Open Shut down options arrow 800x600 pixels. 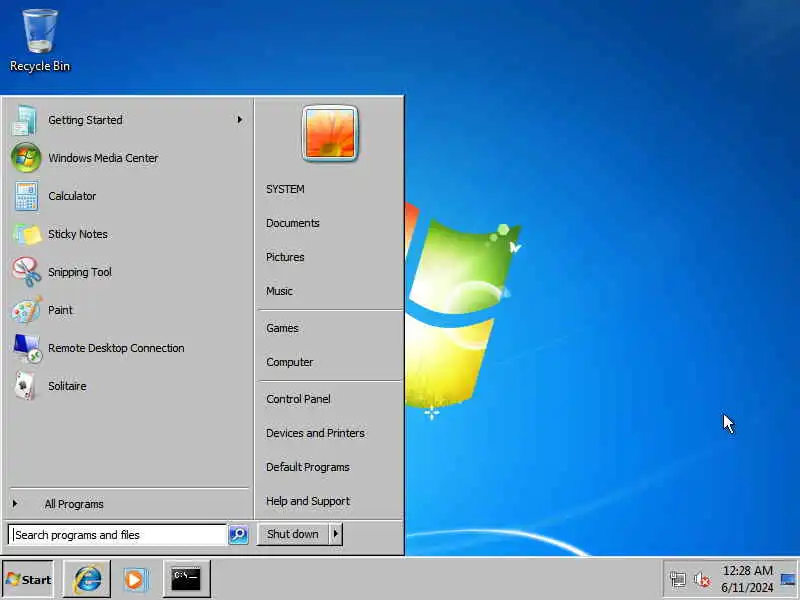[336, 534]
